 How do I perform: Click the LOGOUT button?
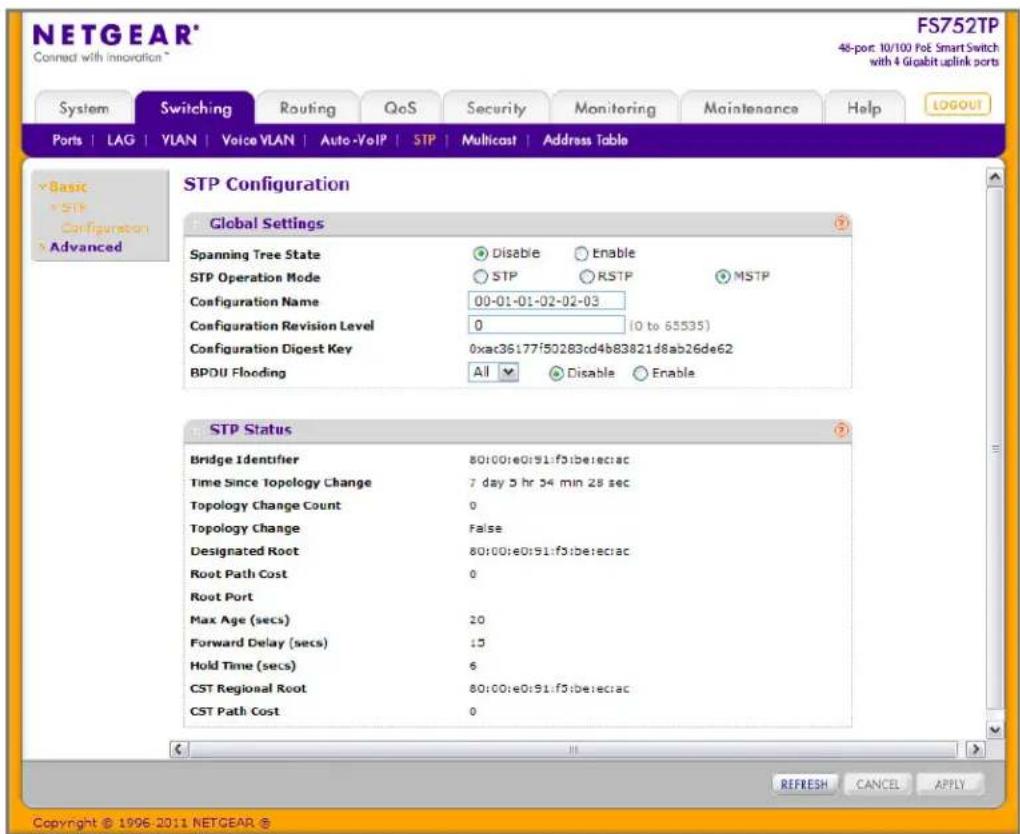[957, 105]
